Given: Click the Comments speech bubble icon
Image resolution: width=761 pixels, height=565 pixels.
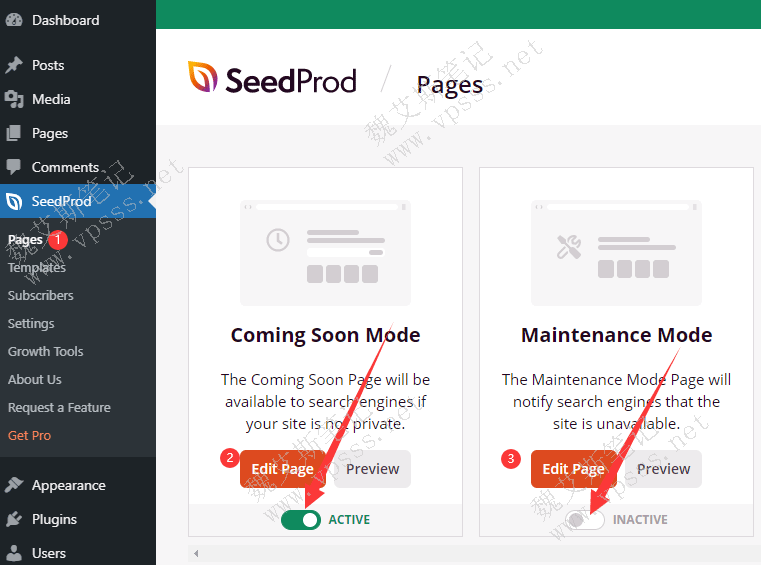Looking at the screenshot, I should tap(14, 167).
